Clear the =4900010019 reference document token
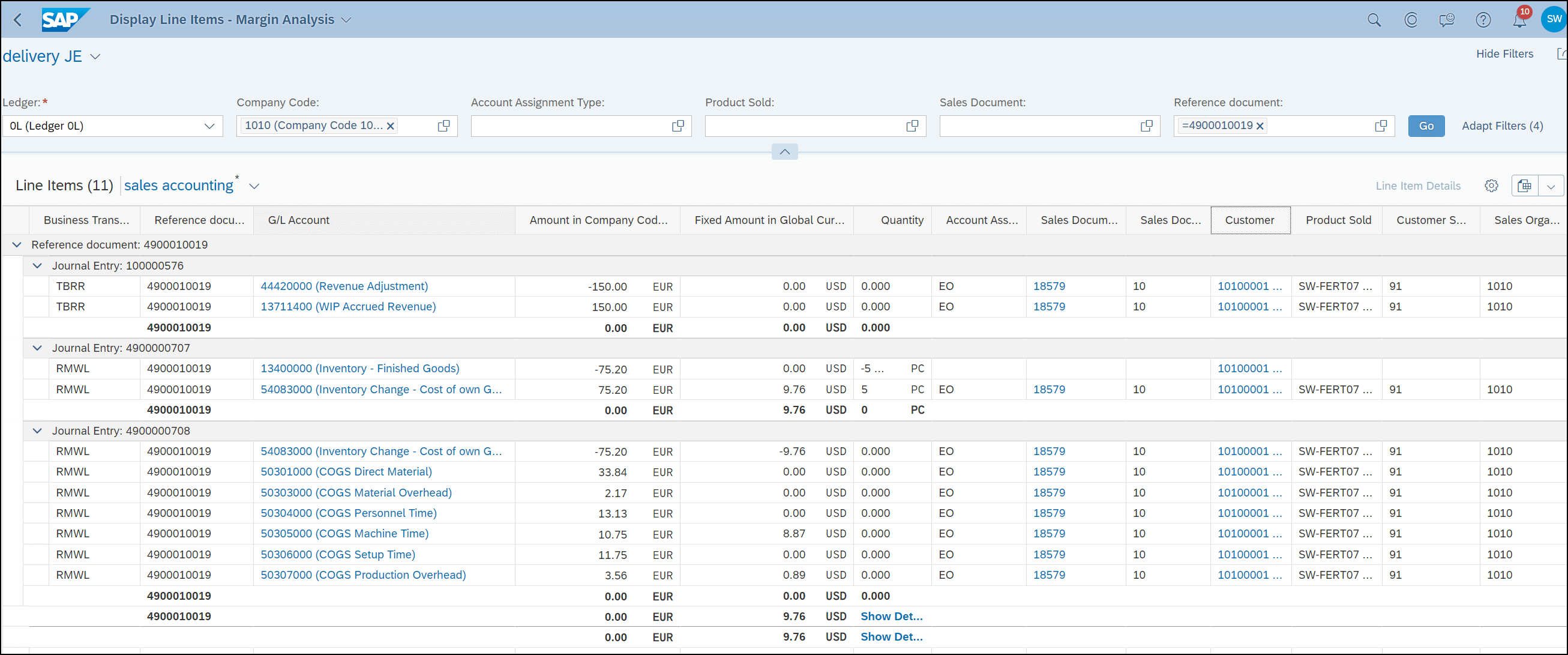The width and height of the screenshot is (1568, 655). tap(1260, 125)
